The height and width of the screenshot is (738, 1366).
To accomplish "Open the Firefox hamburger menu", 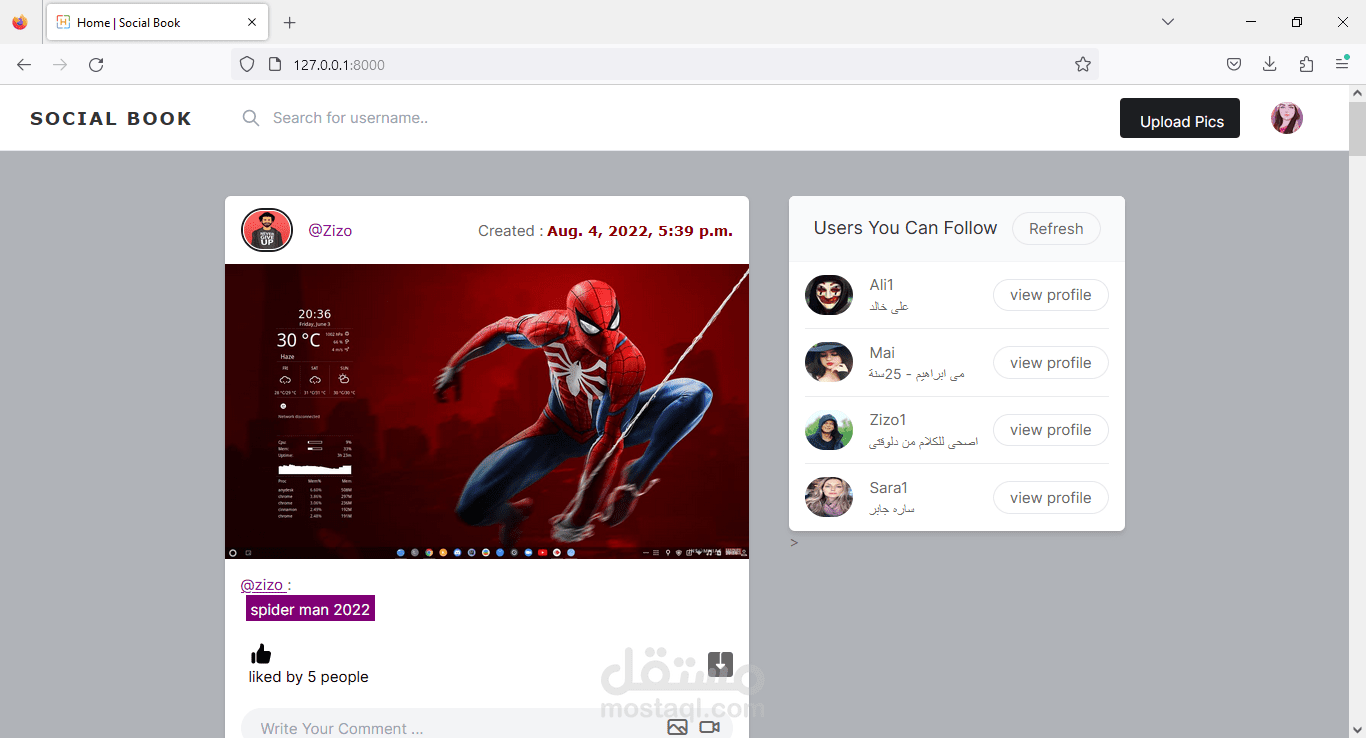I will [x=1341, y=64].
